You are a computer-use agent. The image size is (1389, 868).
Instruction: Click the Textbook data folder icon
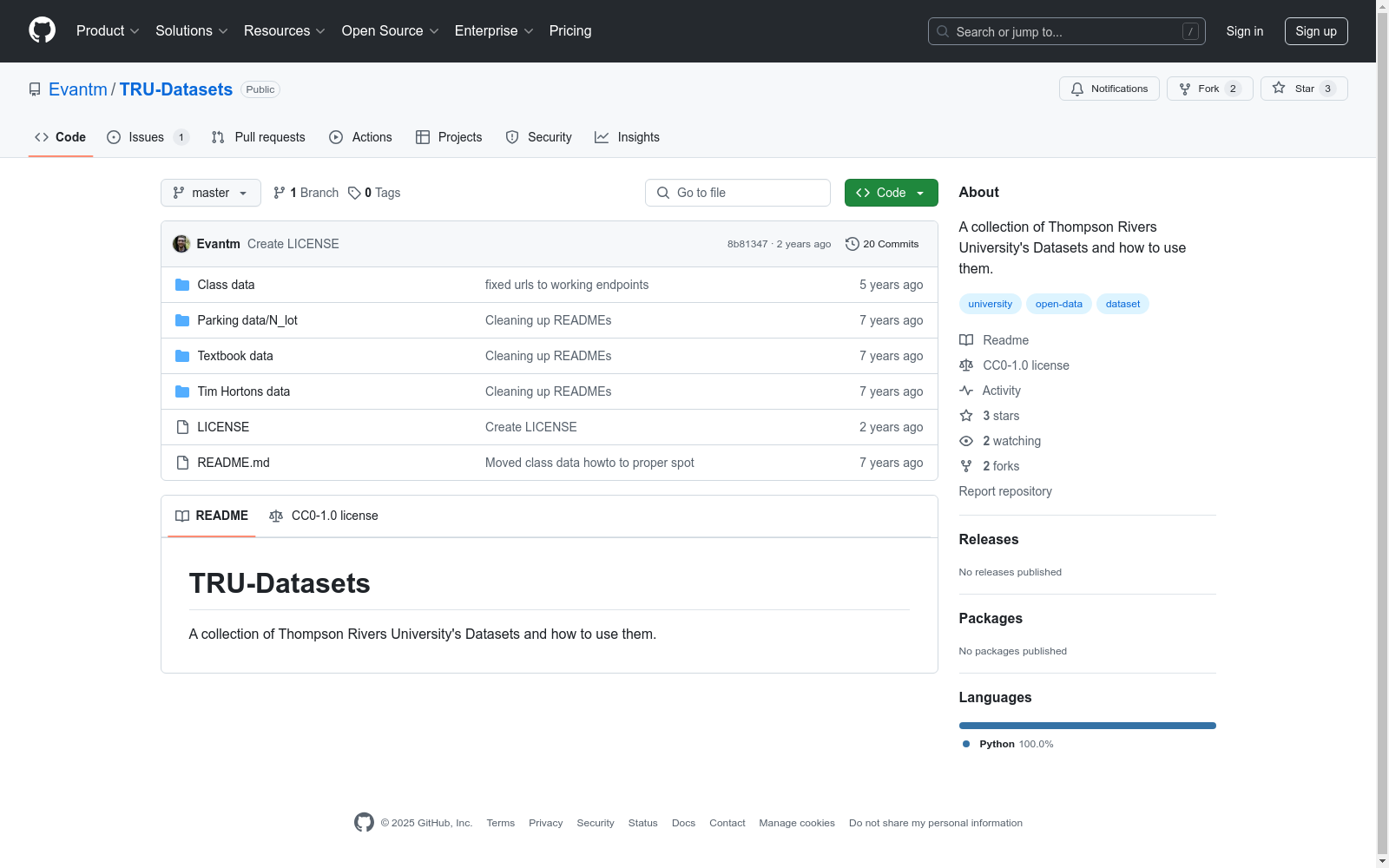pyautogui.click(x=182, y=356)
